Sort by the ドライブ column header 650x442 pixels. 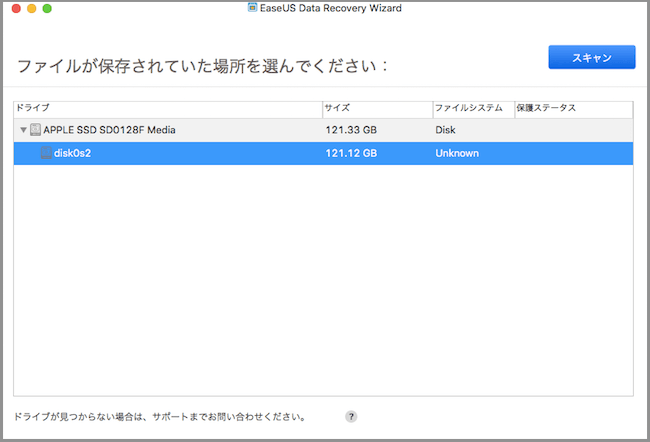point(168,110)
